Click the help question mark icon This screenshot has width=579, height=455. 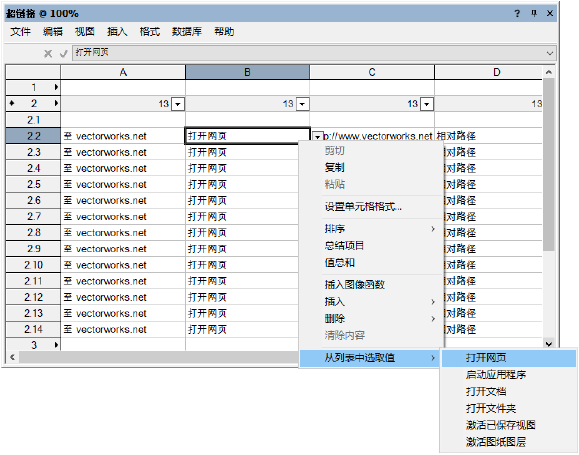pyautogui.click(x=517, y=14)
